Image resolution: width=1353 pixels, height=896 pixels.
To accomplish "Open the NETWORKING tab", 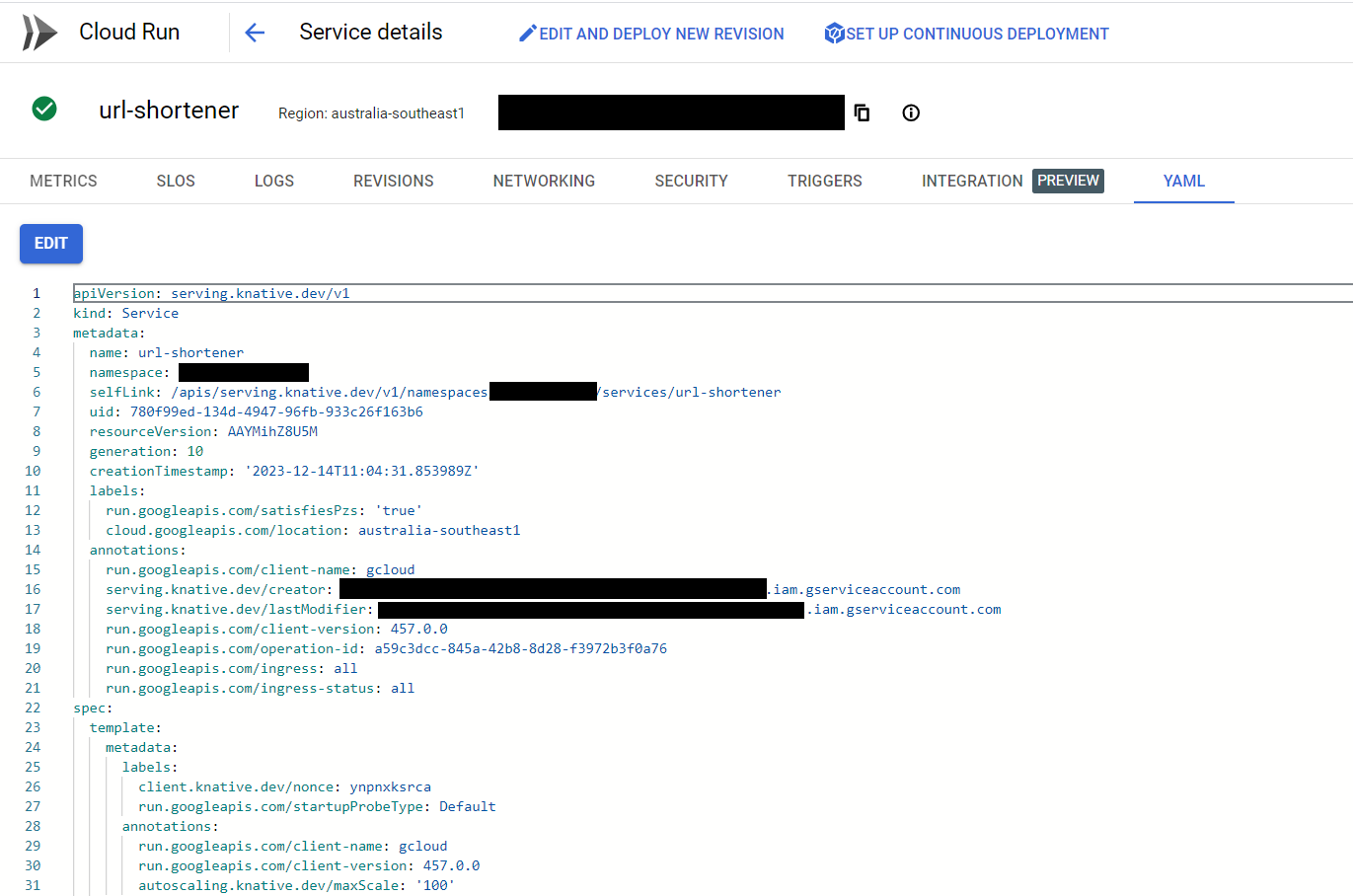I will coord(544,181).
